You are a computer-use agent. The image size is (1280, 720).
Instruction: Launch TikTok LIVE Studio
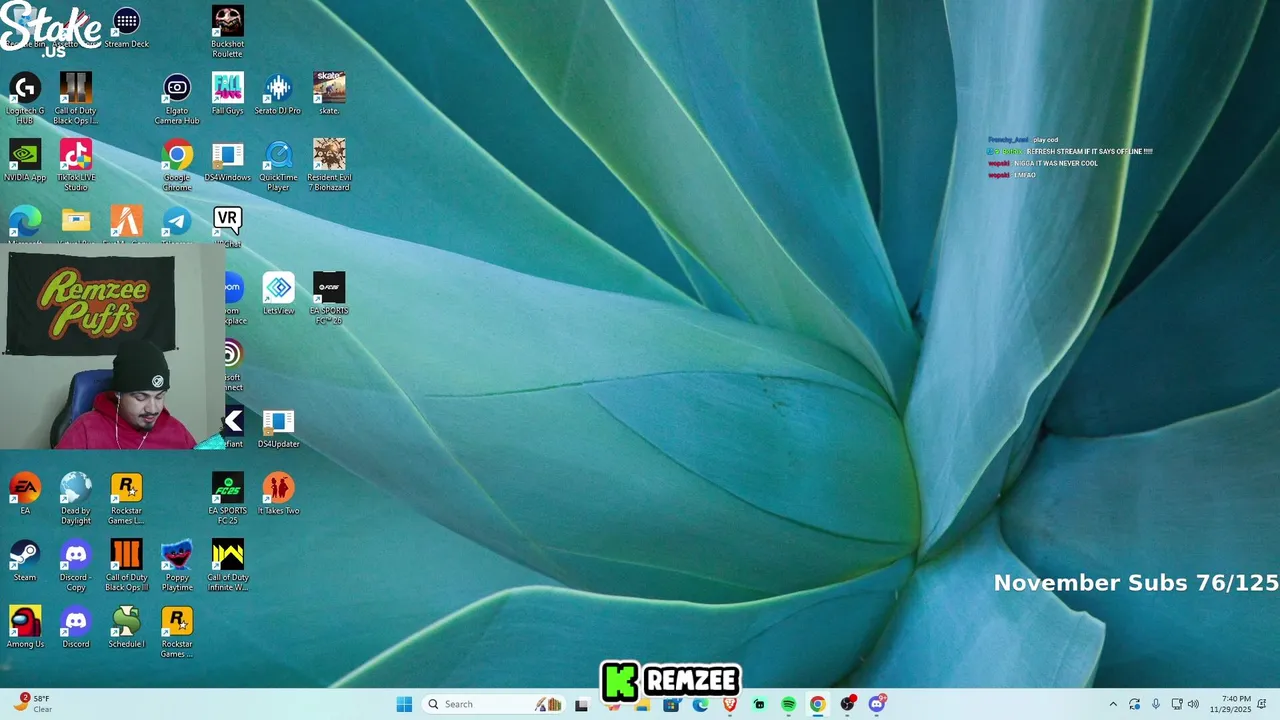tap(76, 166)
